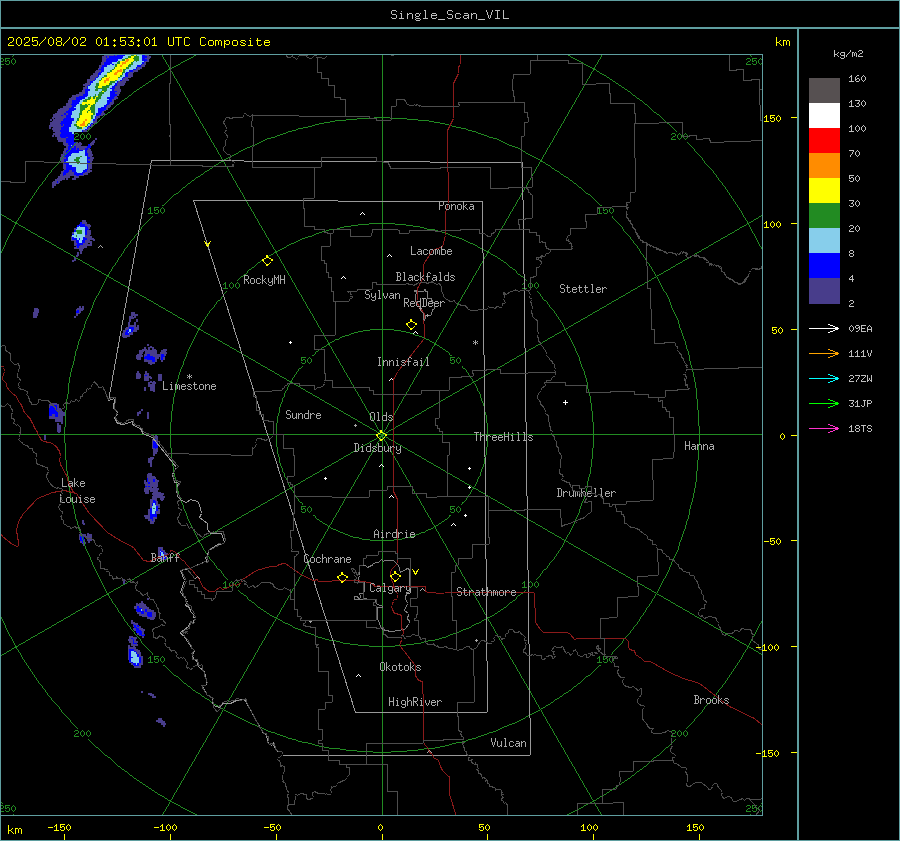
Task: Select the yellow diamond marker below Cochrane
Action: (342, 577)
